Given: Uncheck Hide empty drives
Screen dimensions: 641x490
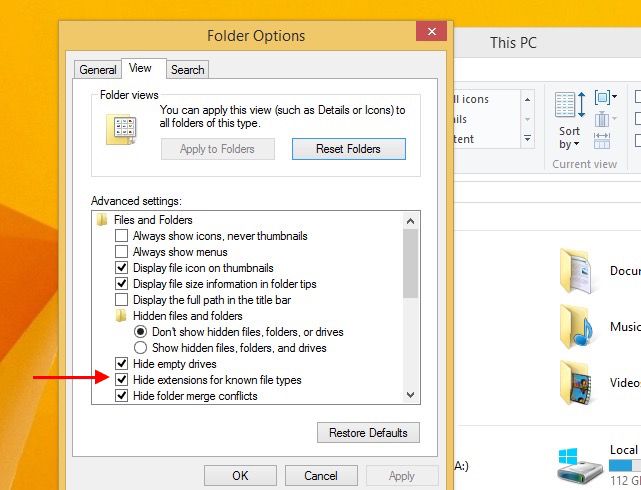Looking at the screenshot, I should point(121,363).
